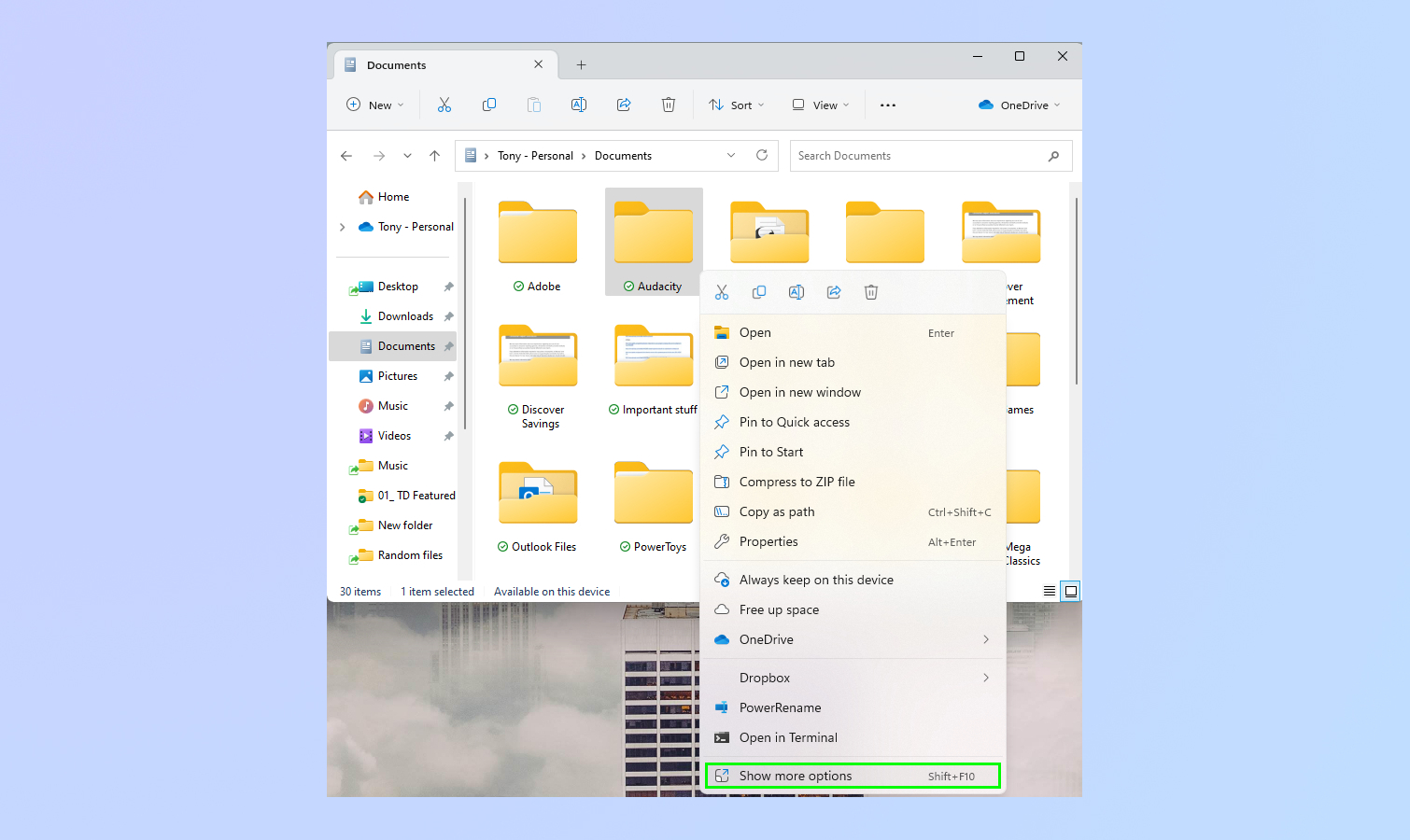Select the Discover Savings folder
This screenshot has width=1410, height=840.
[538, 375]
